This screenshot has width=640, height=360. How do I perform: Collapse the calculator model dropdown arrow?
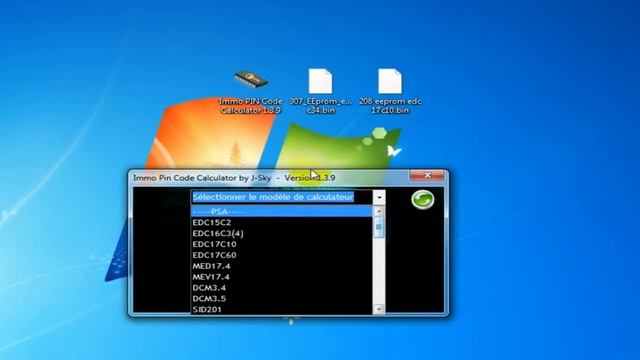(x=379, y=198)
